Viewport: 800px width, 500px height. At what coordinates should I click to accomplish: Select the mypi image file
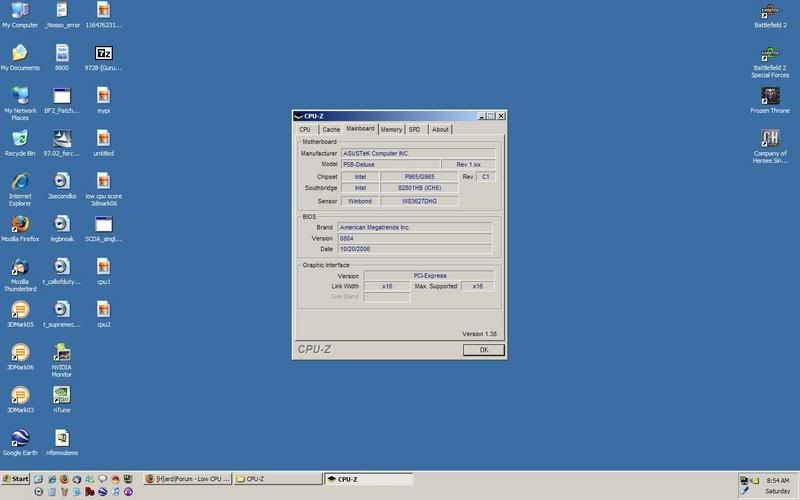(104, 100)
